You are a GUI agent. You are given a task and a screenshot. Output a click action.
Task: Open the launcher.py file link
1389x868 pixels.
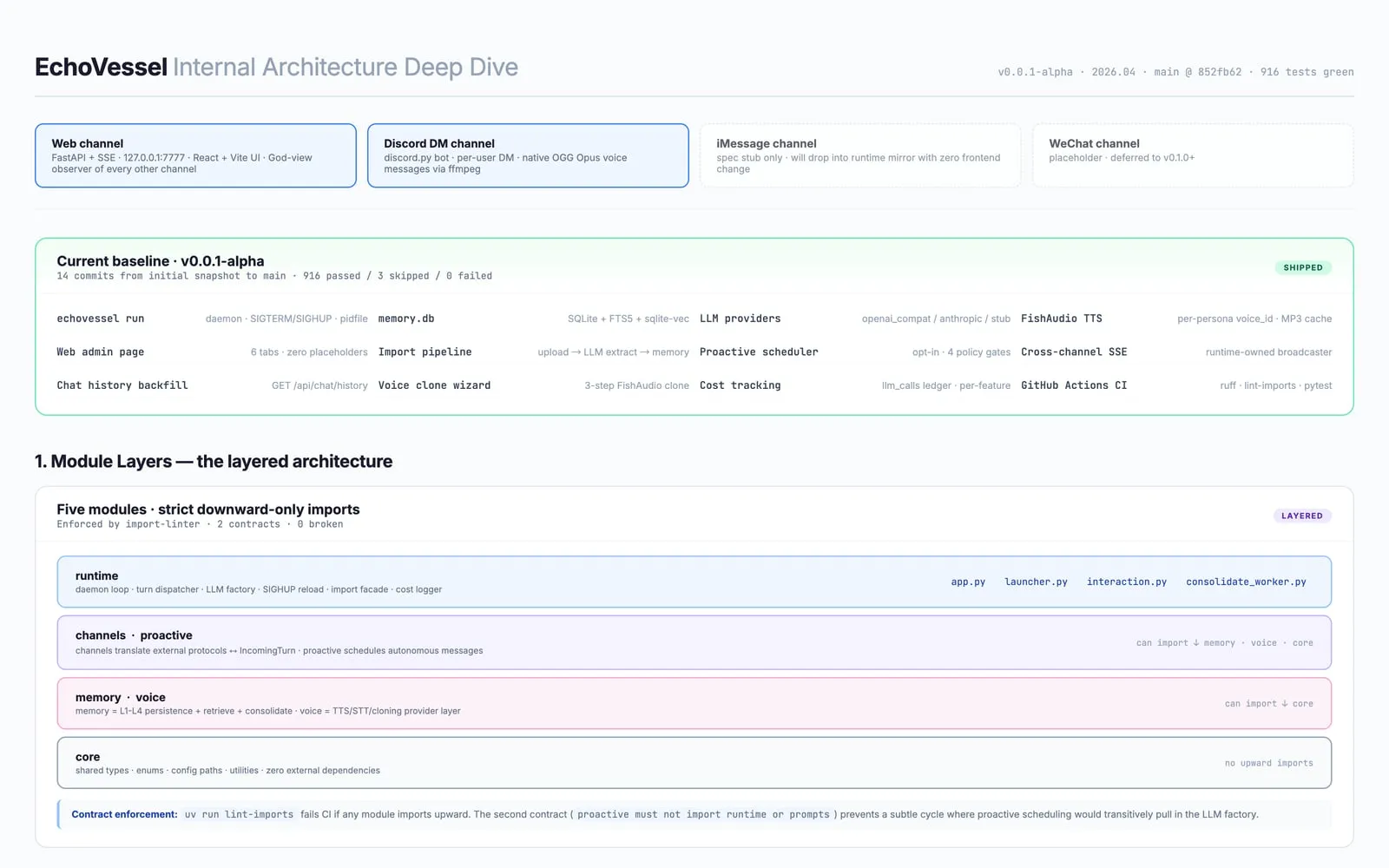[x=1036, y=582]
